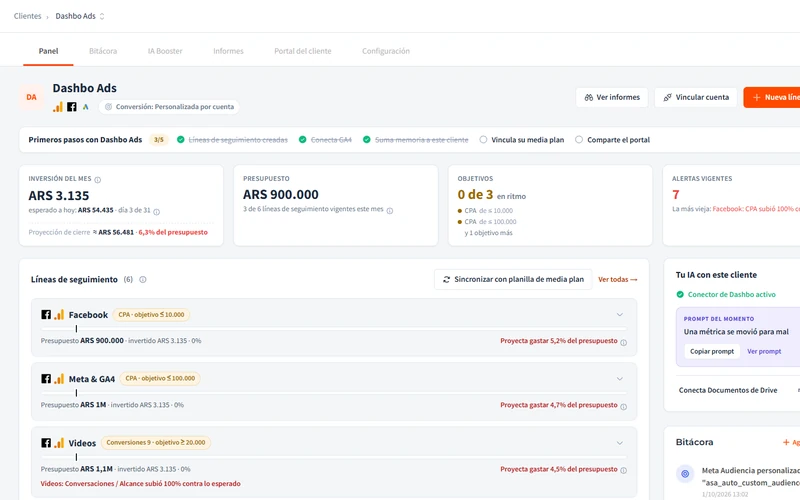Open the Portal del cliente tab

tap(303, 51)
